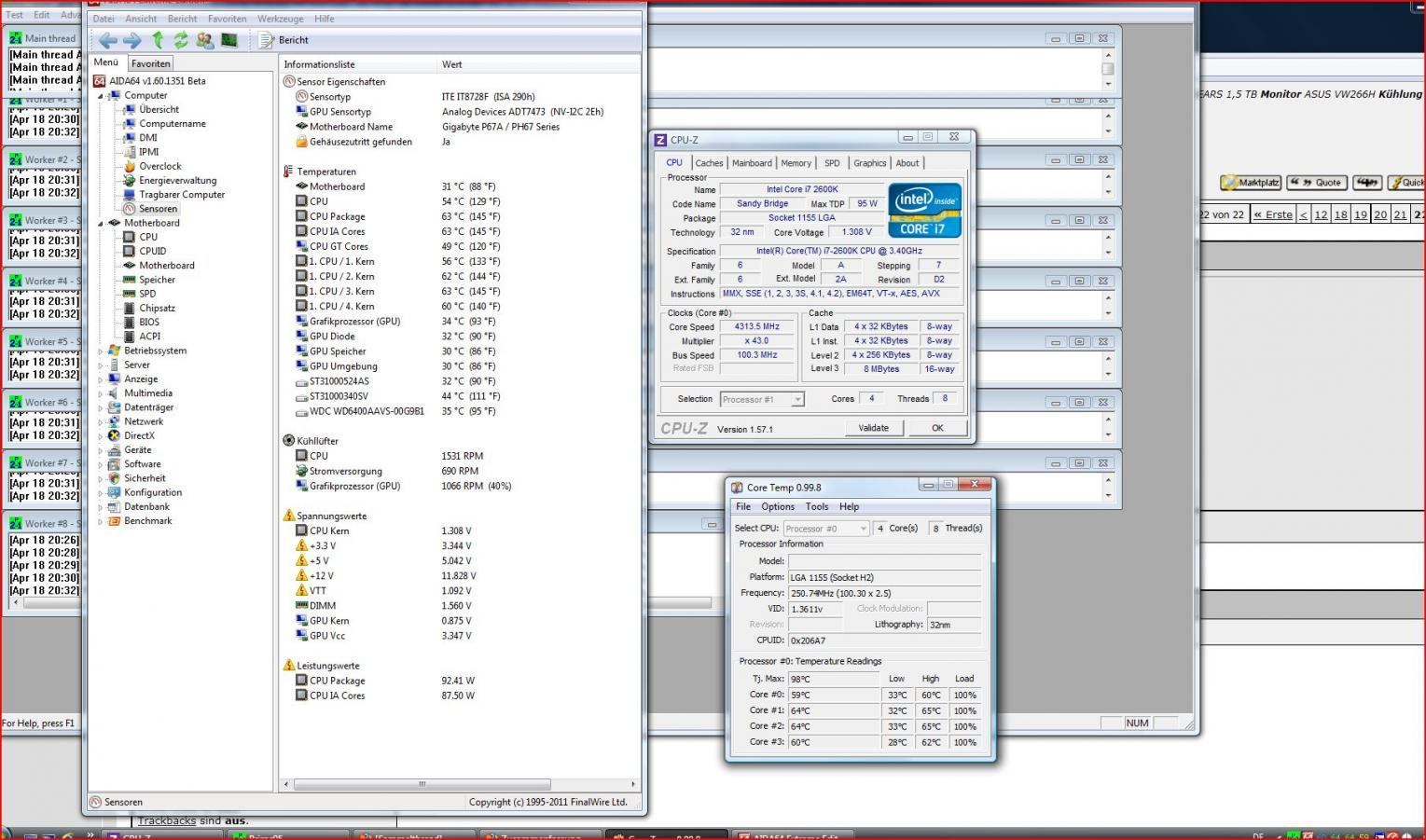Open the Select CPU dropdown in Core Temp
1426x840 pixels.
click(825, 529)
